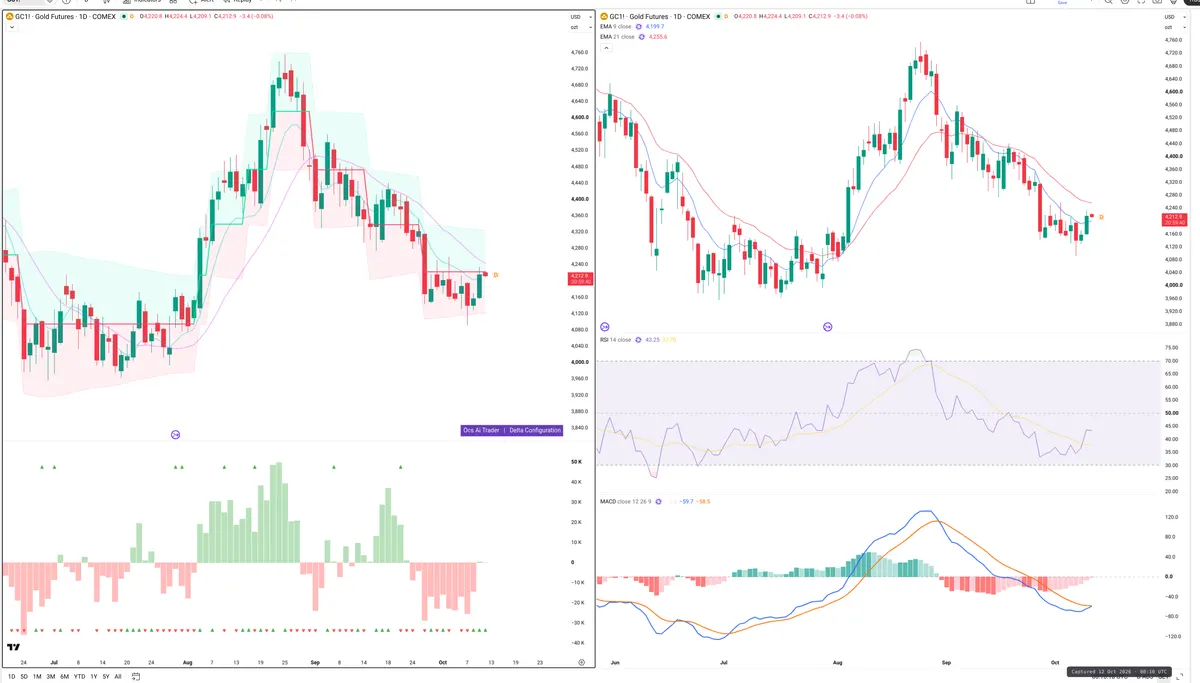Screen dimensions: 1200x683
Task: Click the Aug label on left time axis
Action: 188,662
